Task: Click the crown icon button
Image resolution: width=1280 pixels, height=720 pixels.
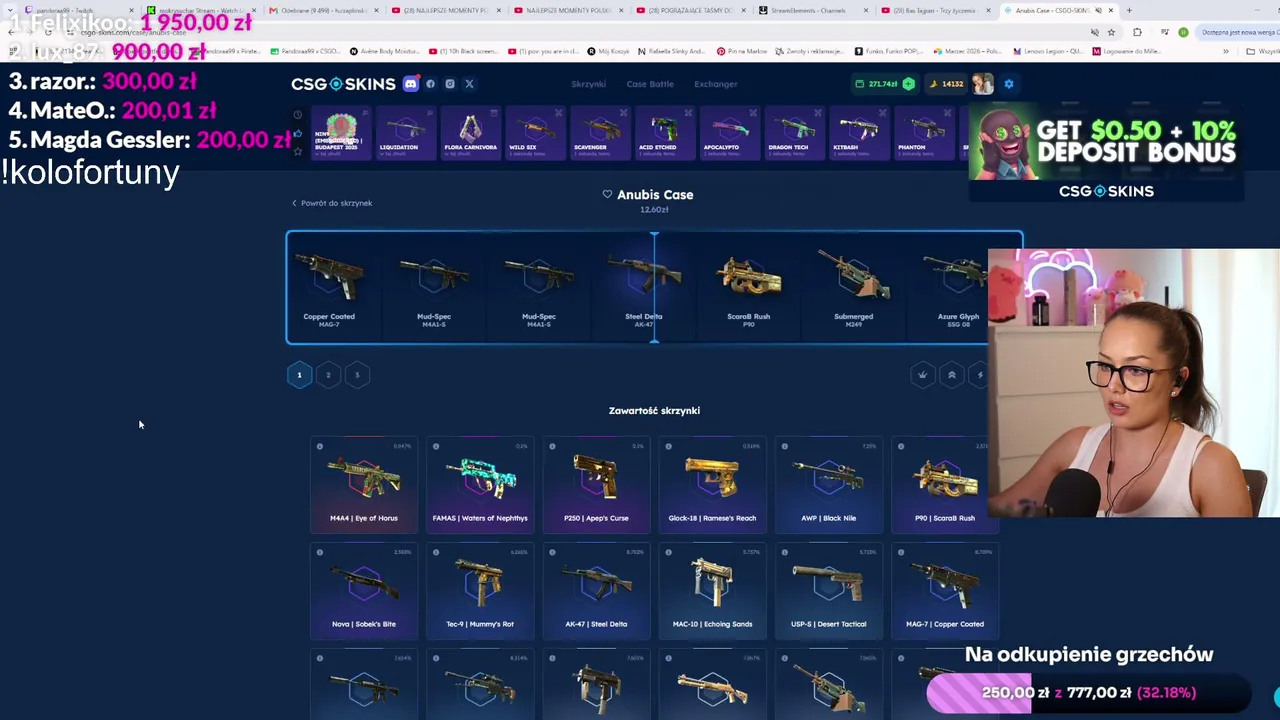Action: [922, 375]
